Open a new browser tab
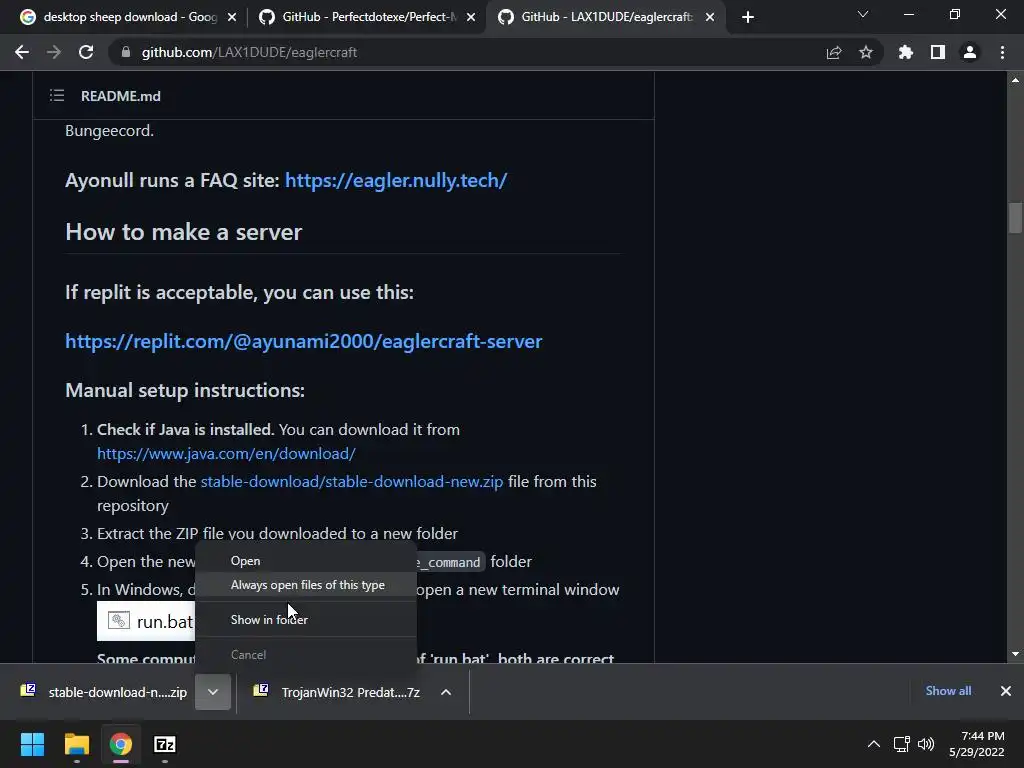 748,17
